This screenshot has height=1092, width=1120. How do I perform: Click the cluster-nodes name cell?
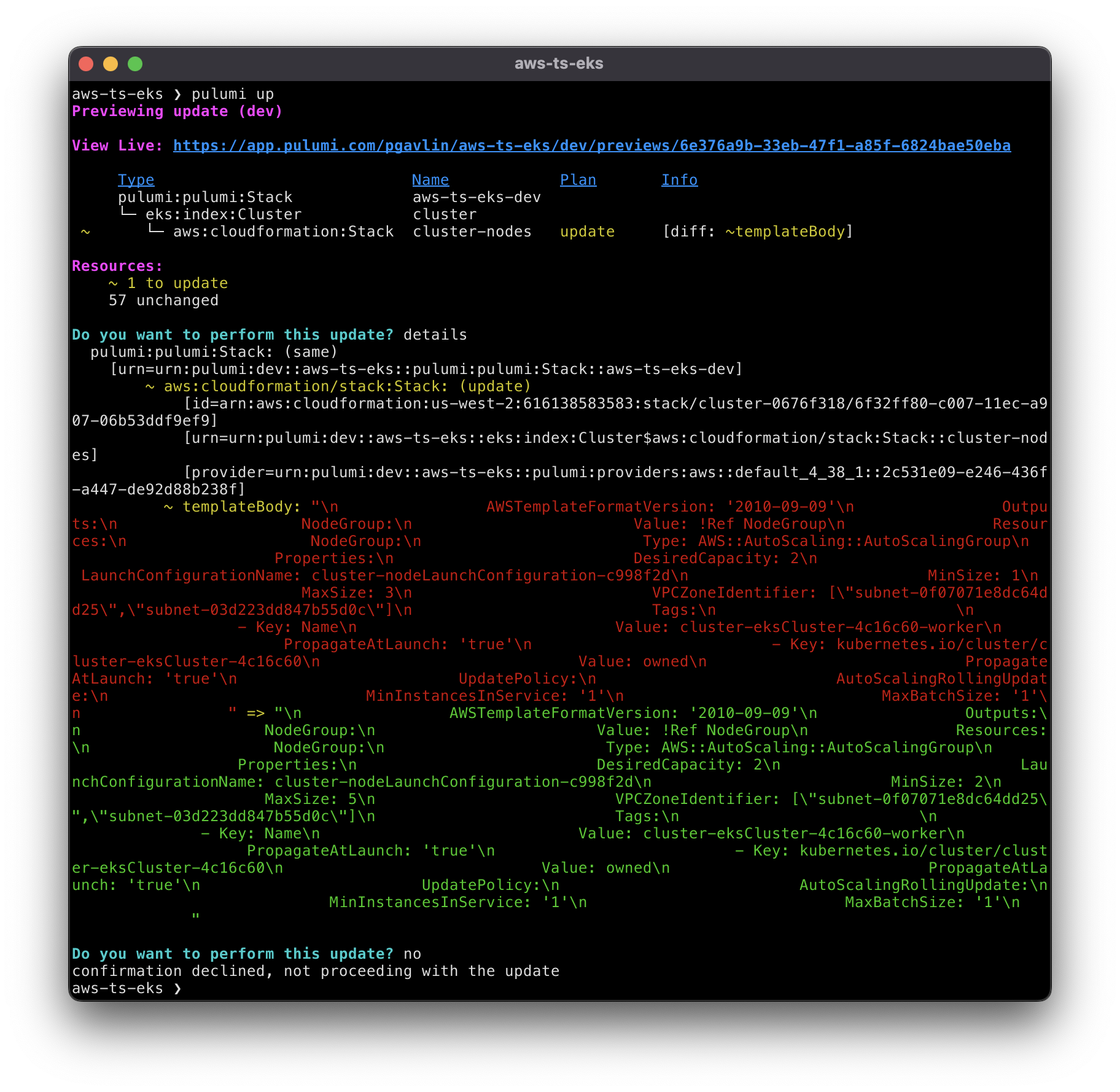[472, 232]
